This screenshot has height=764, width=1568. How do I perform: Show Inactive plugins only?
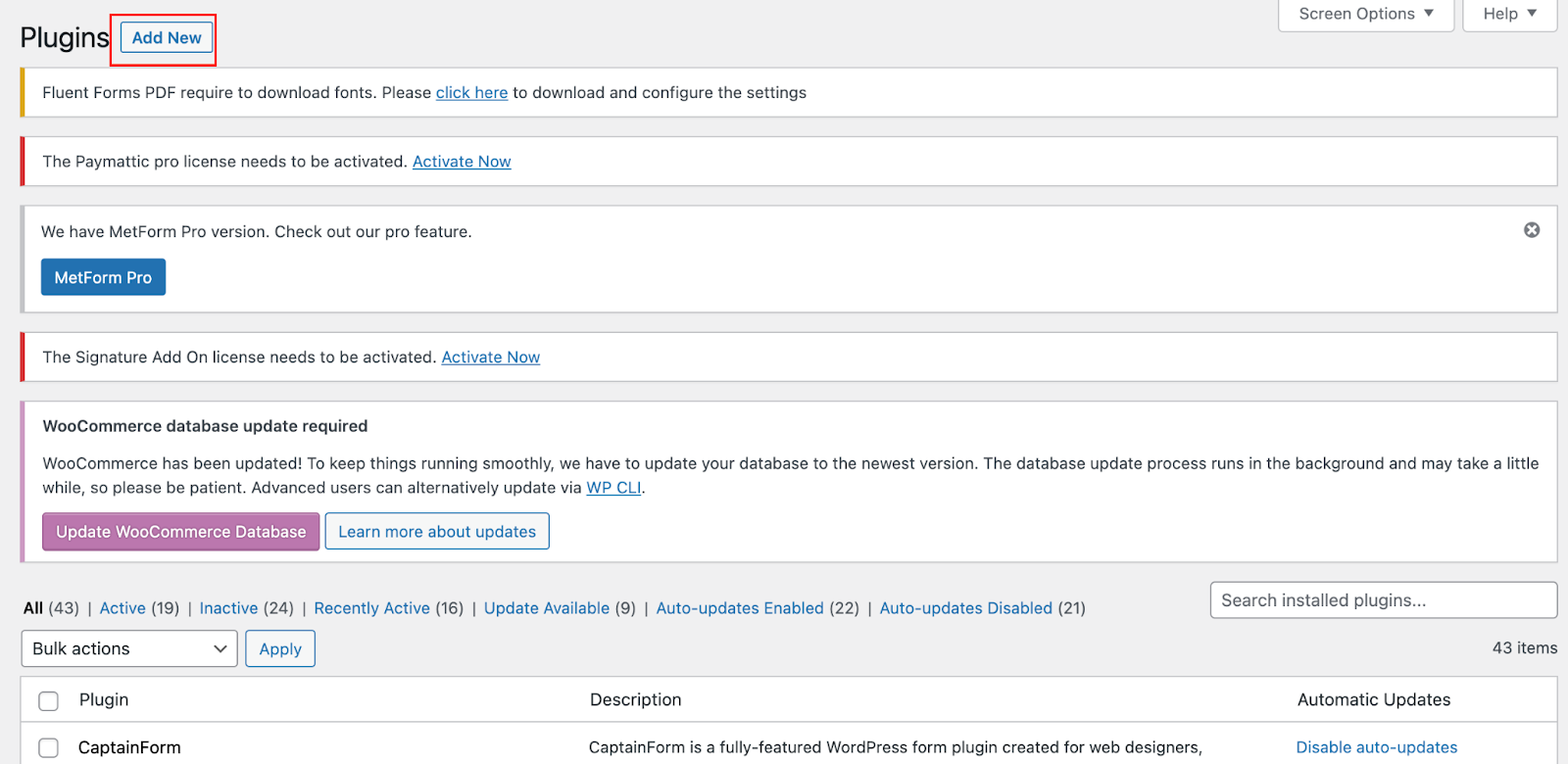pyautogui.click(x=228, y=608)
